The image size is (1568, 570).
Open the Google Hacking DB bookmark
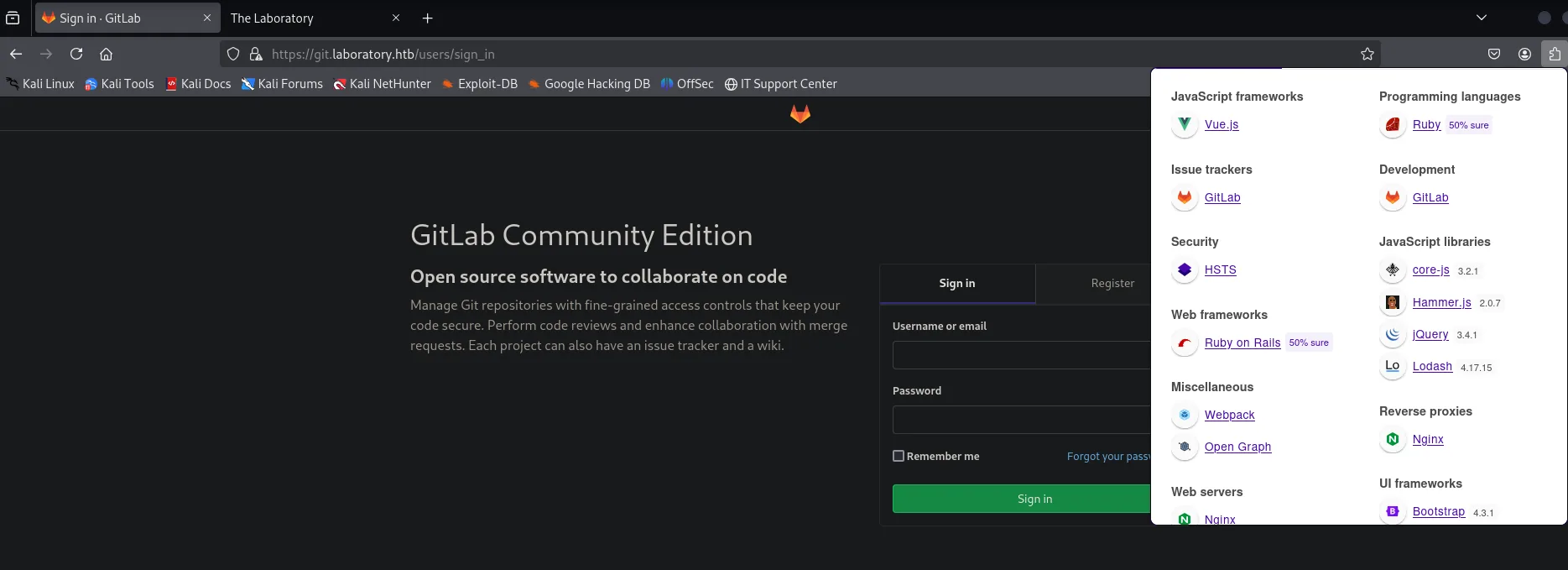coord(589,84)
